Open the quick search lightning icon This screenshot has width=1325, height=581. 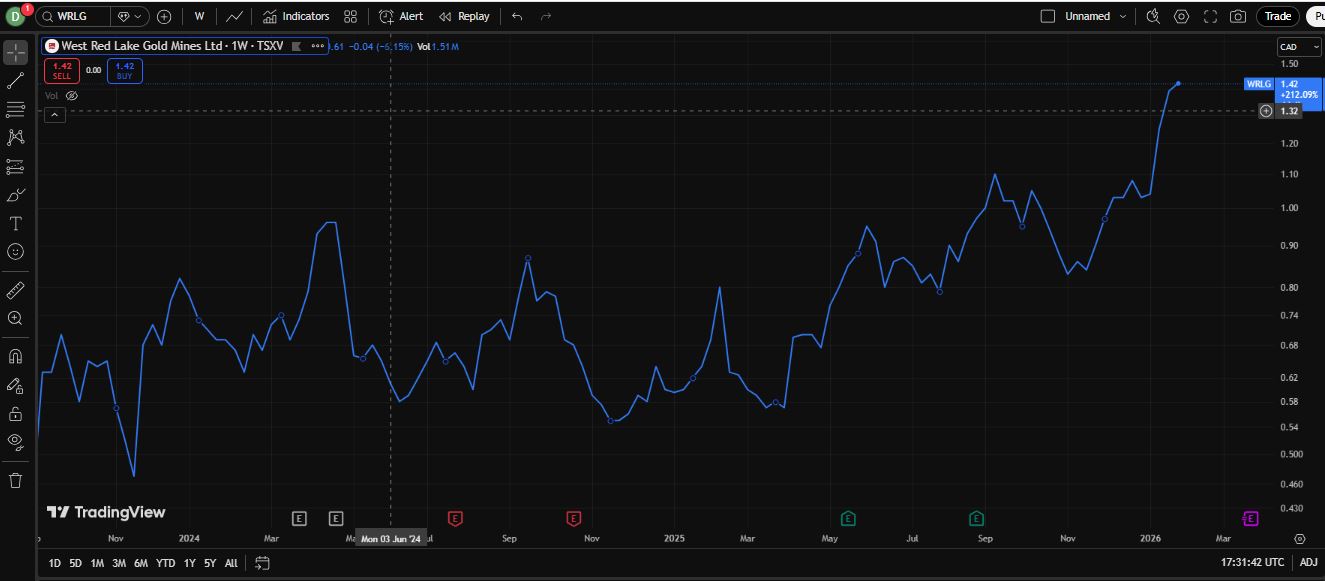(1153, 16)
